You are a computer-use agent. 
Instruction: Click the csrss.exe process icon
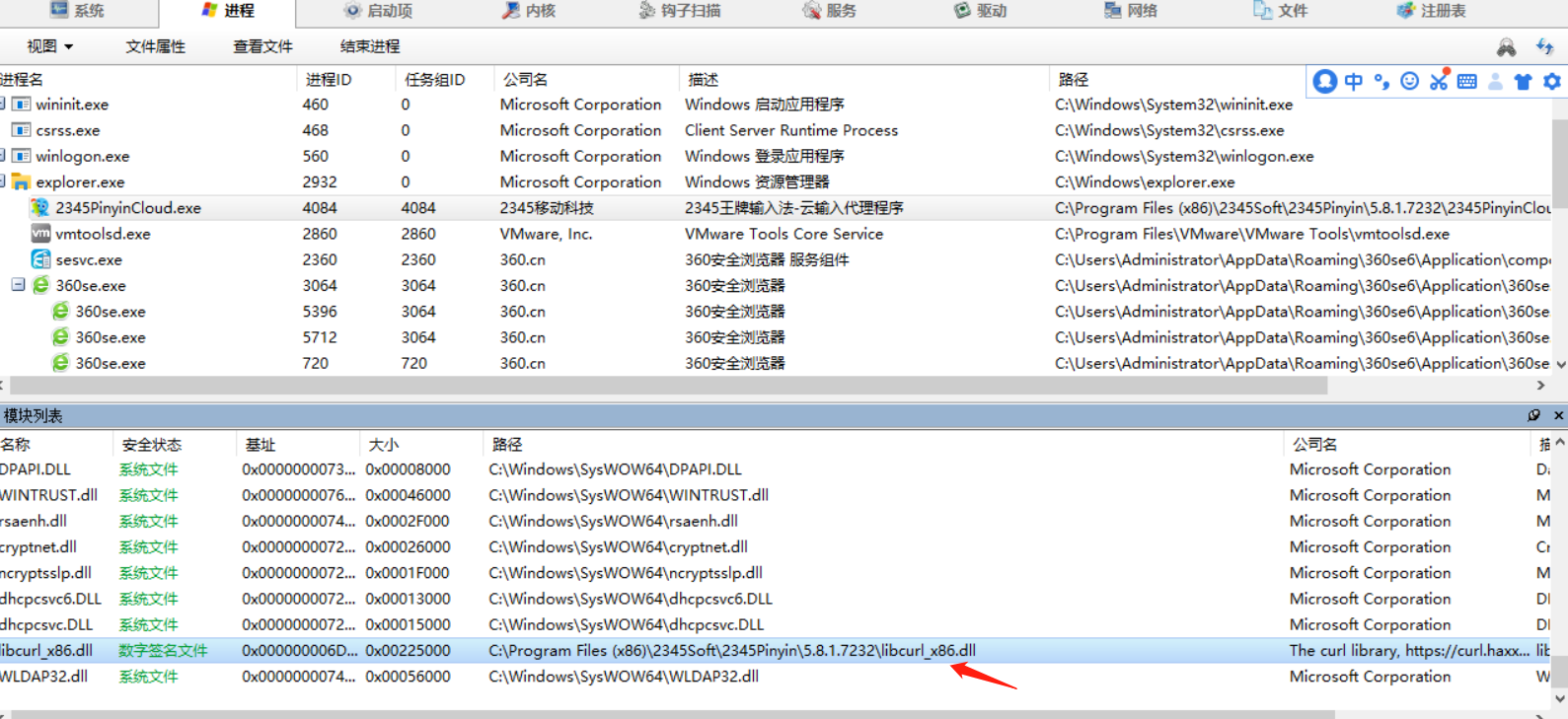(x=21, y=129)
